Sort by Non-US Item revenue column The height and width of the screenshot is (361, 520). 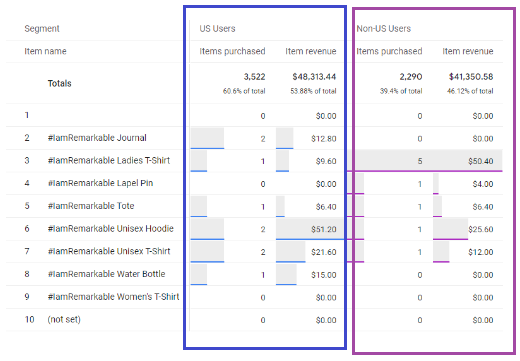point(468,51)
